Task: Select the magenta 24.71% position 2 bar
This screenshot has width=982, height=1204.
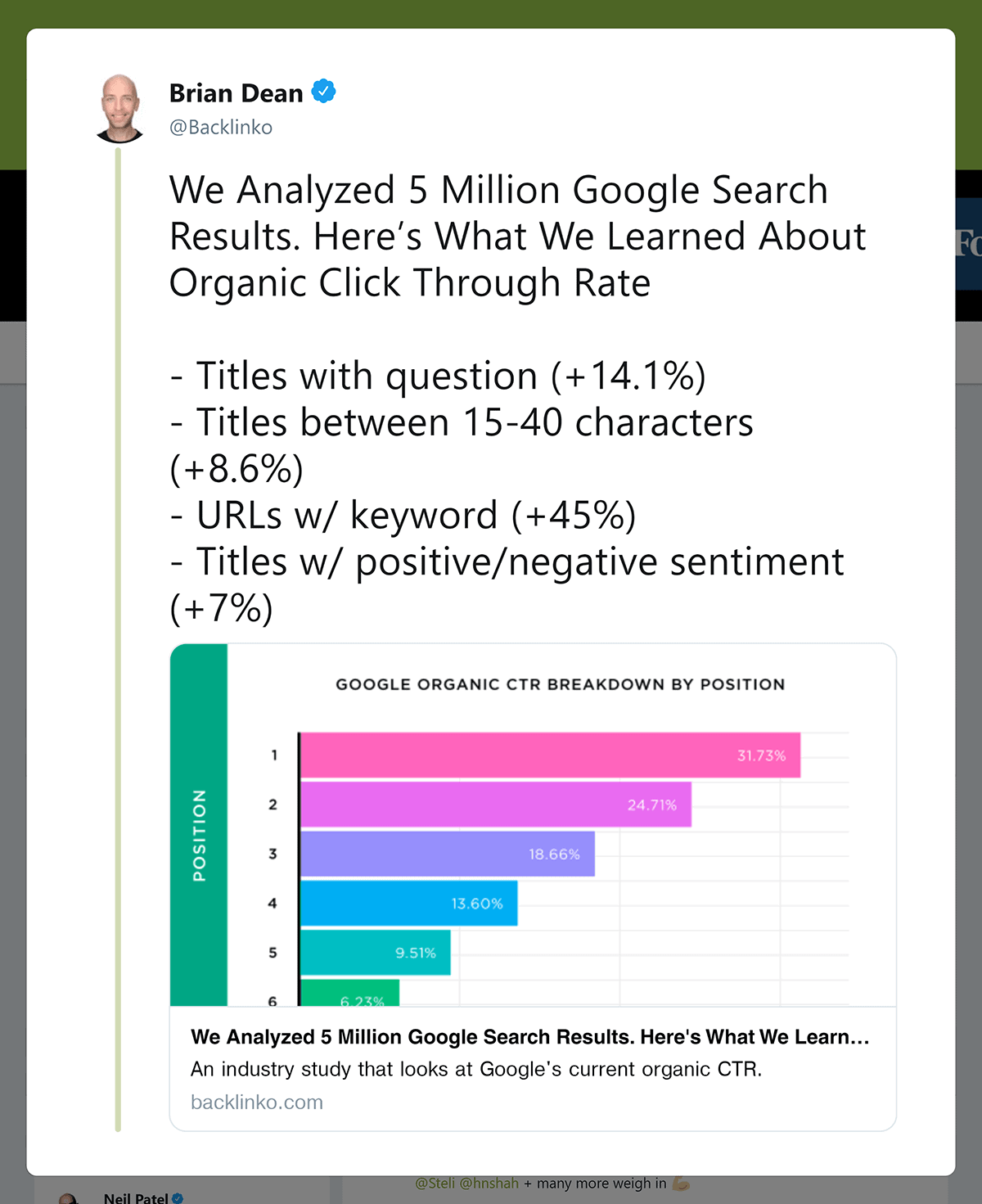Action: tap(496, 805)
